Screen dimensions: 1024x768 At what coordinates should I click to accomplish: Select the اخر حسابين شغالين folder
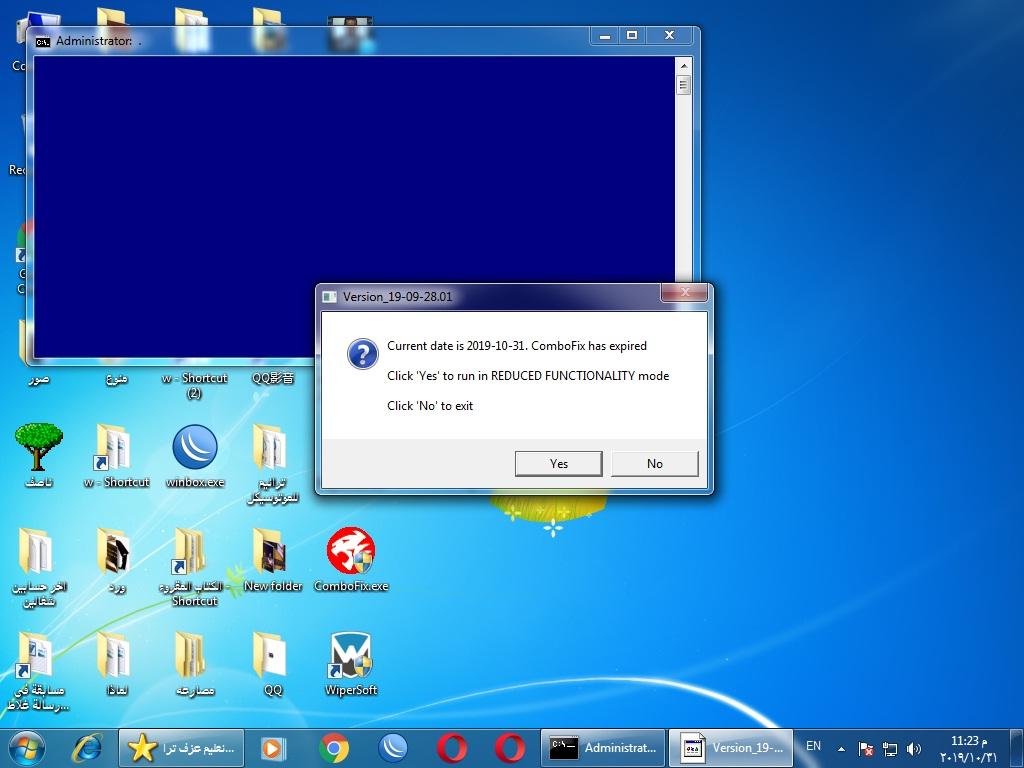[x=39, y=567]
